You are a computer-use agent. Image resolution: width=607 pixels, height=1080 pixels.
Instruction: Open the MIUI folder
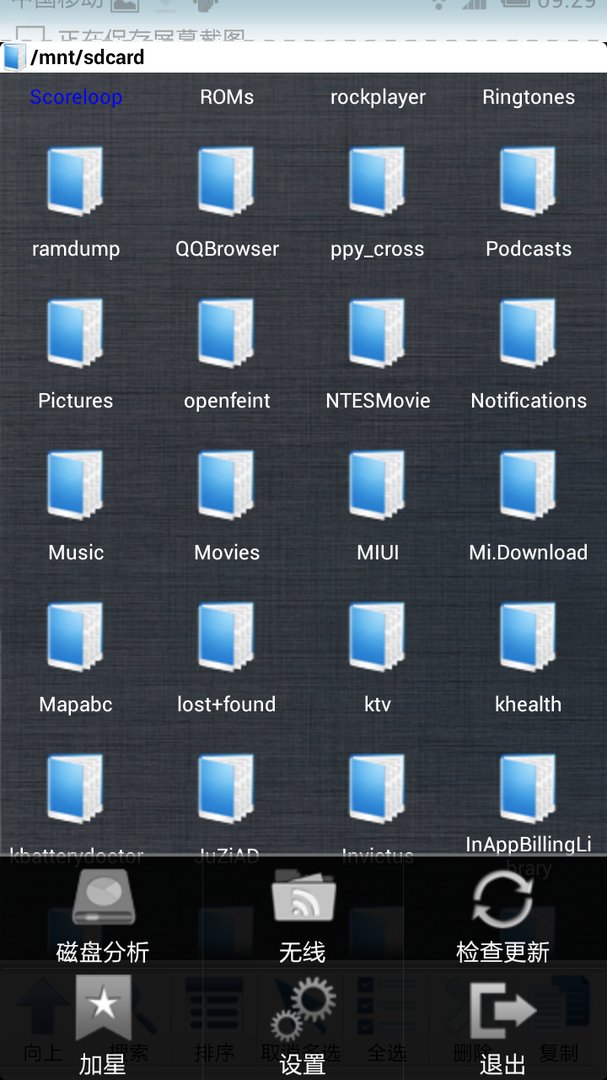click(378, 504)
